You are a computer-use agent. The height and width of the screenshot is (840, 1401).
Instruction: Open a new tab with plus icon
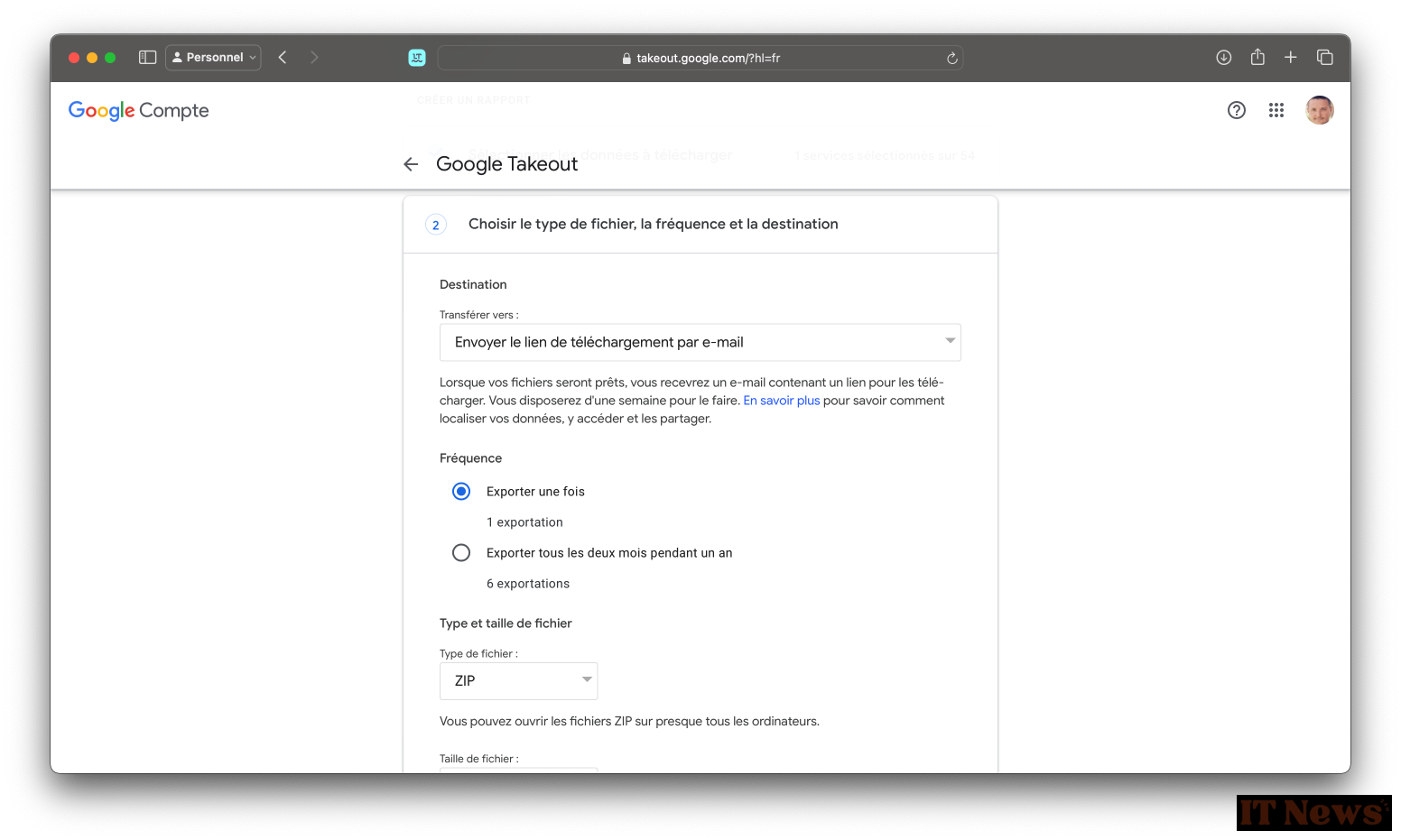[1291, 57]
